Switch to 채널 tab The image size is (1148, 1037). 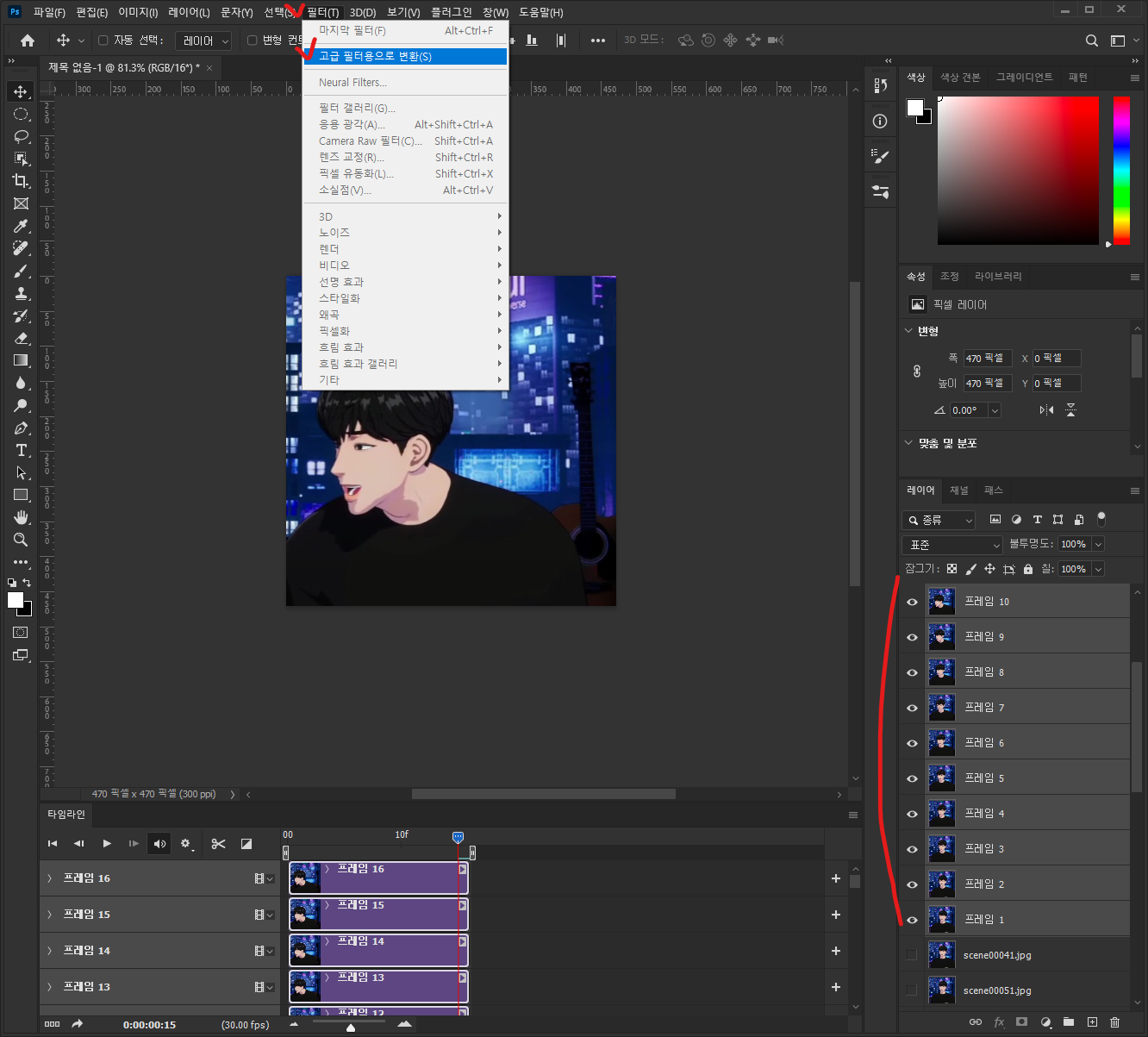pyautogui.click(x=959, y=490)
